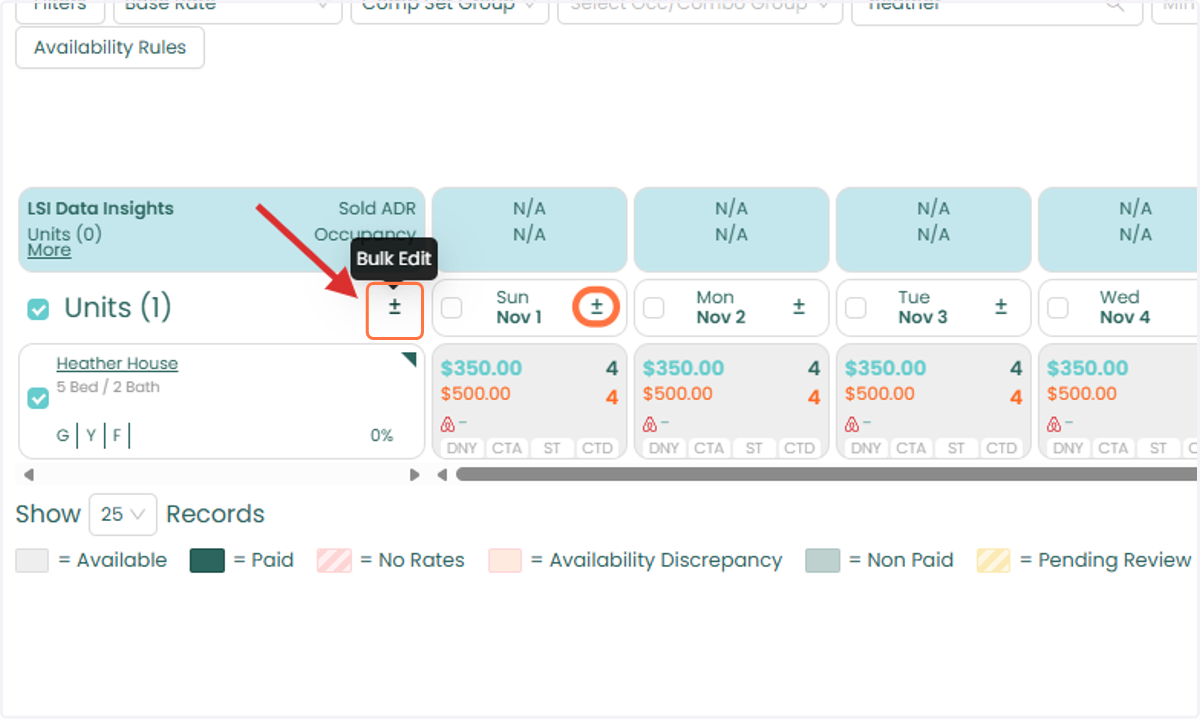Viewport: 1200px width, 719px height.
Task: Check the Mon Nov 2 checkbox
Action: pyautogui.click(x=654, y=308)
